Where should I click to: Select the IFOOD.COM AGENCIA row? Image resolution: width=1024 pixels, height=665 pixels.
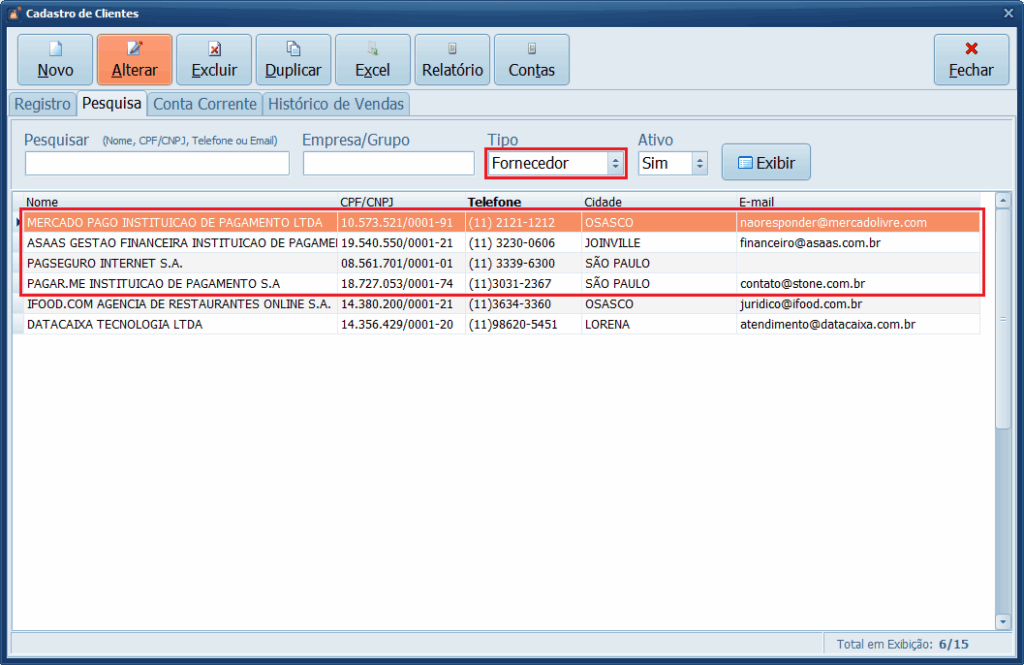[x=178, y=304]
